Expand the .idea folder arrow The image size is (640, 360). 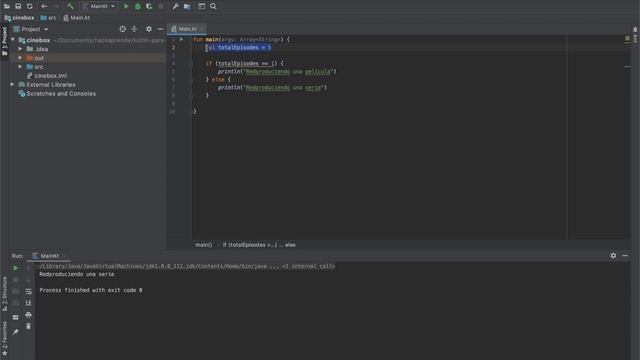(20, 49)
